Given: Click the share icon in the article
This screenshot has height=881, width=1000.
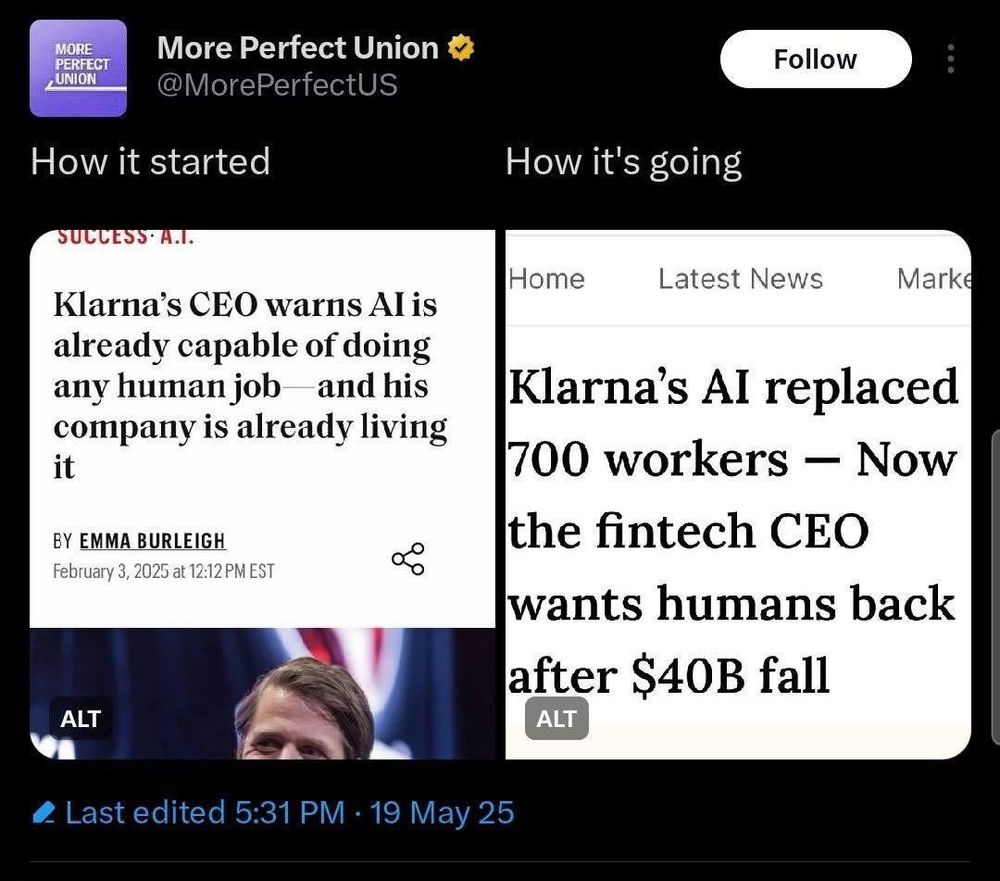Looking at the screenshot, I should point(407,559).
